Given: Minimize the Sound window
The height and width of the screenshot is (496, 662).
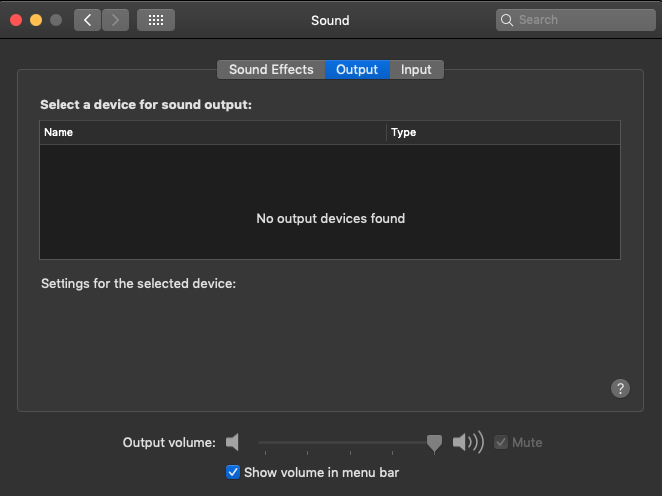Looking at the screenshot, I should 36,20.
